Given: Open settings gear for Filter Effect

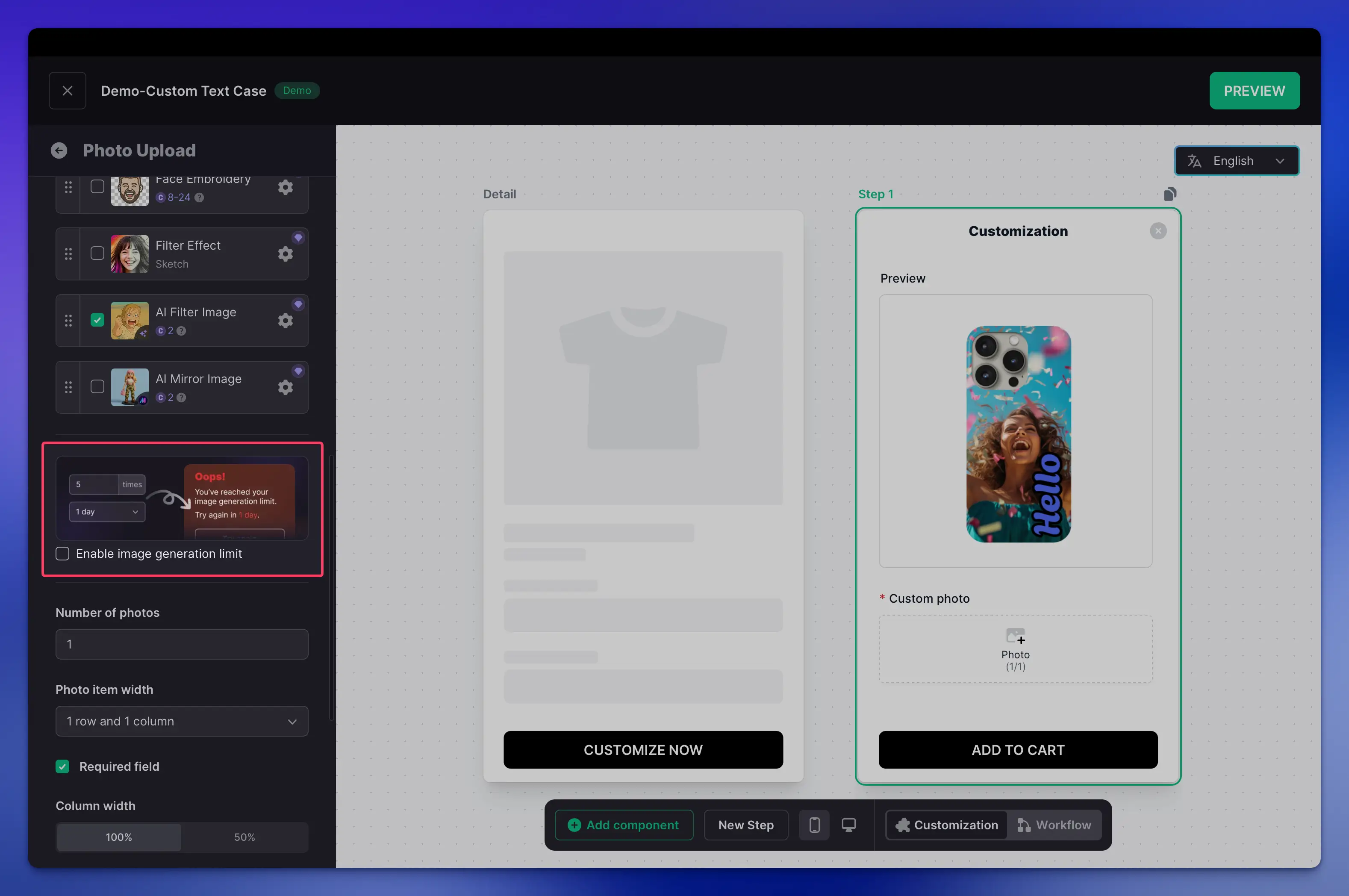Looking at the screenshot, I should point(285,254).
